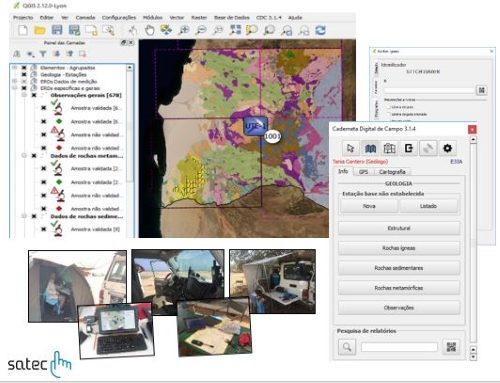
Task: Click the Nova station button
Action: [x=369, y=206]
